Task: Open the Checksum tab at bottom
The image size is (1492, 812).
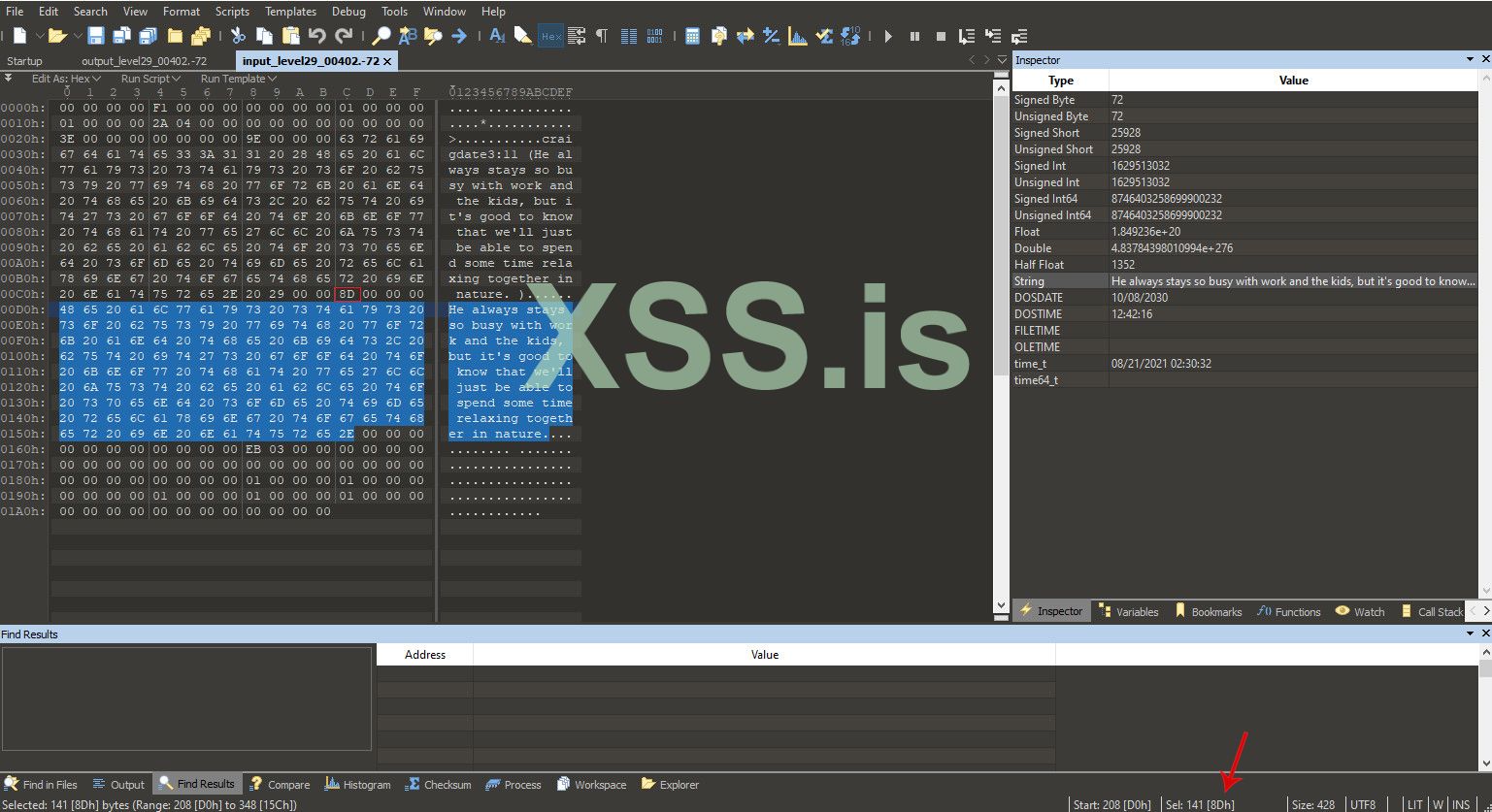Action: click(438, 784)
